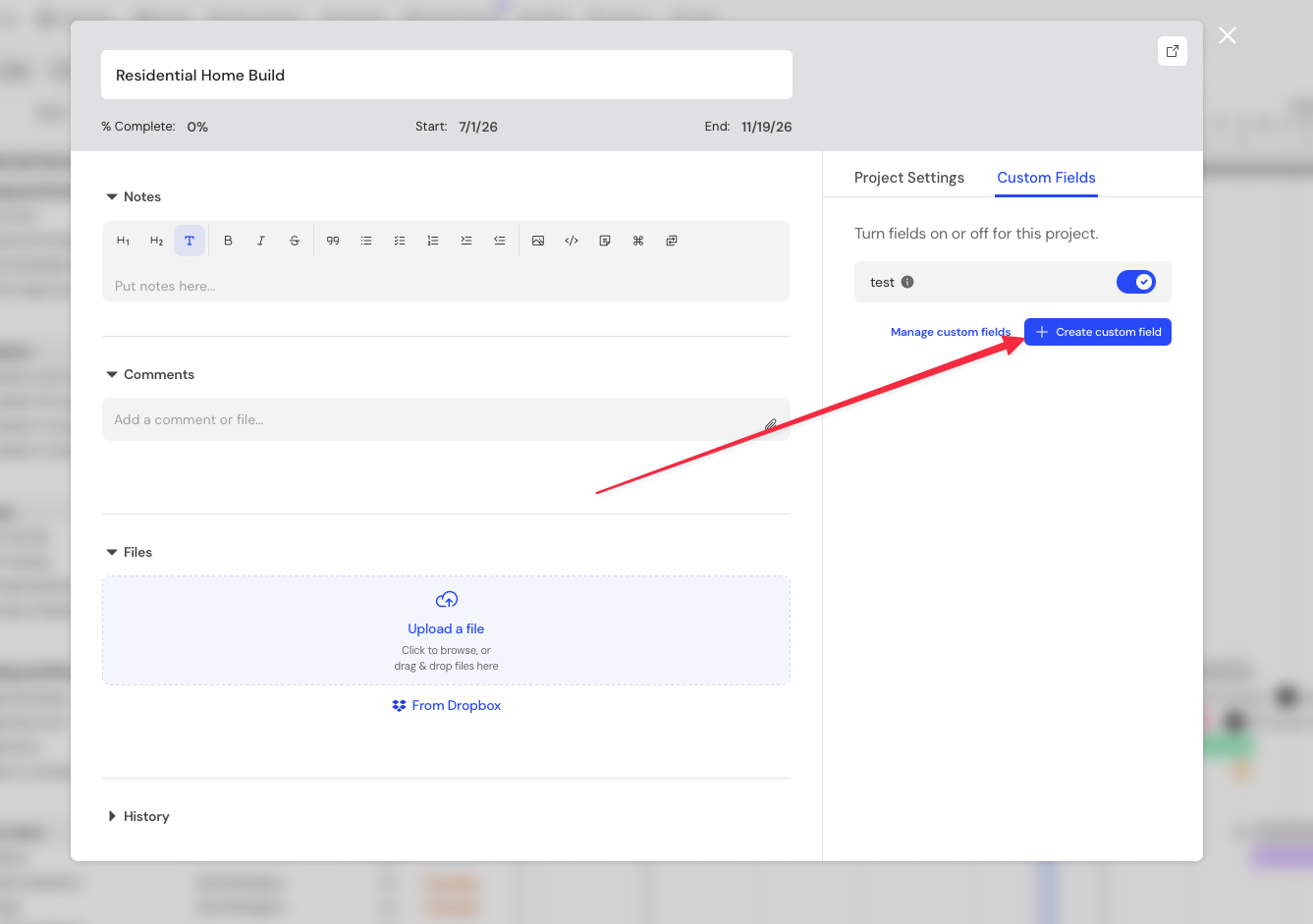The image size is (1313, 924).
Task: Collapse the Notes section
Action: pyautogui.click(x=112, y=197)
